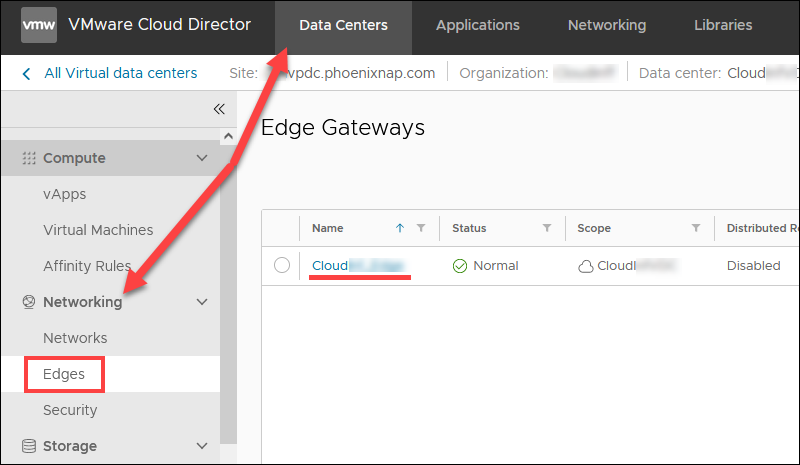Open Affinity Rules in the sidebar
This screenshot has width=800, height=465.
point(87,266)
